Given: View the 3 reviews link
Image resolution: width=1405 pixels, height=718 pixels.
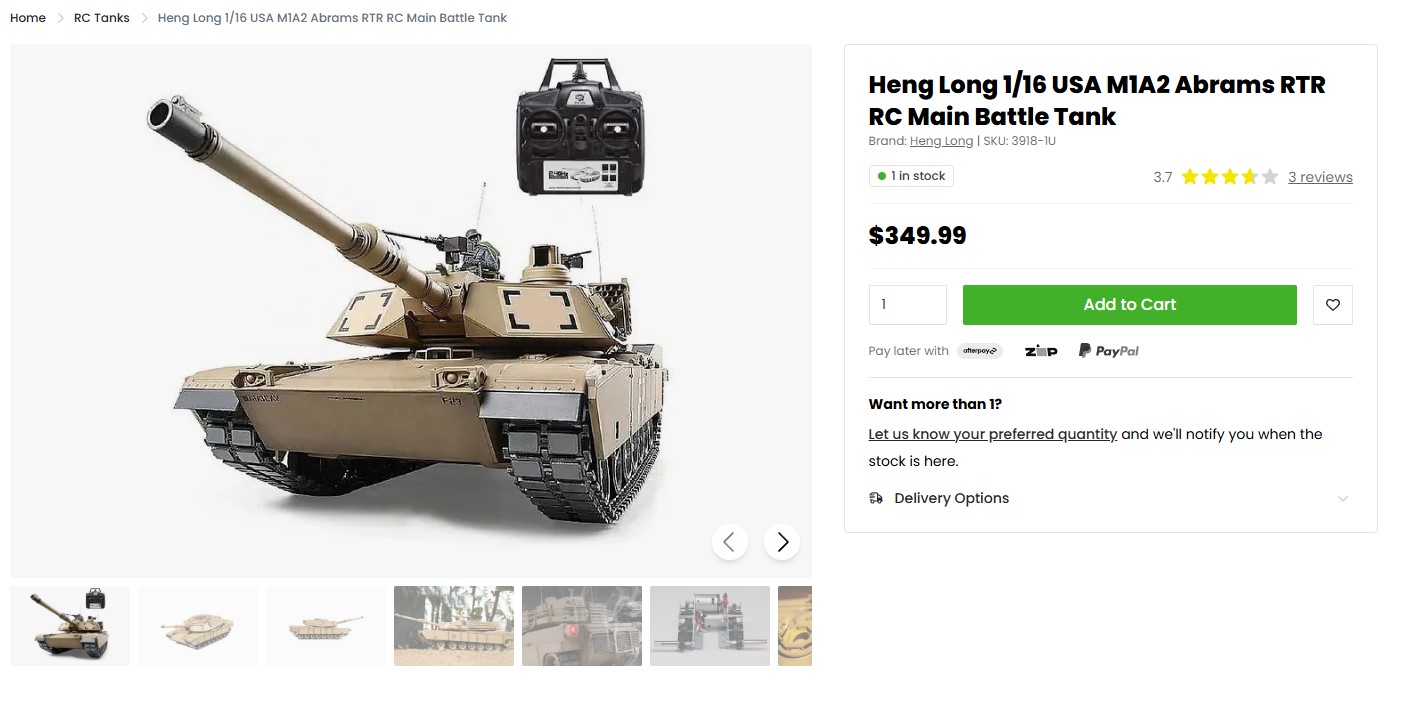Looking at the screenshot, I should 1320,176.
